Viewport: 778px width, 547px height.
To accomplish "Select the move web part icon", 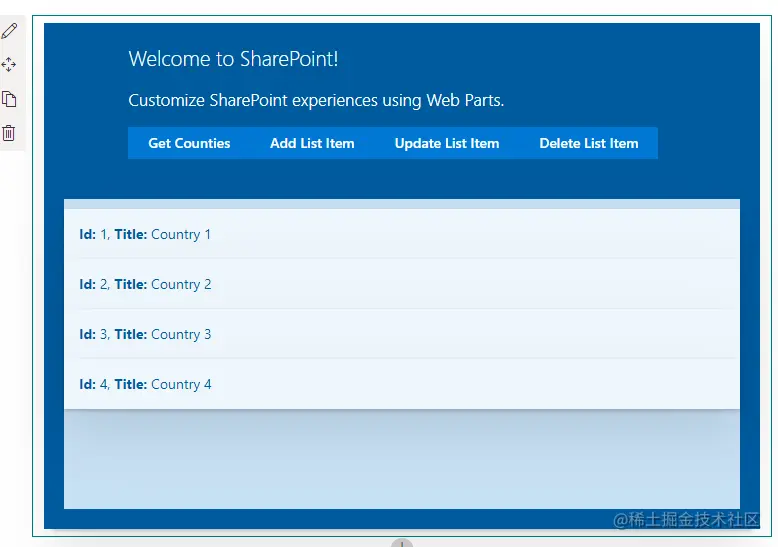I will coord(8,65).
